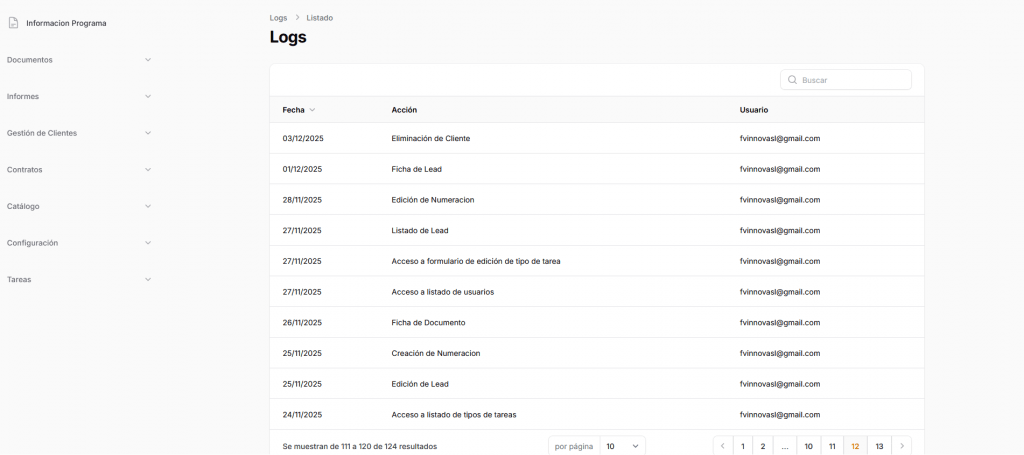Viewport: 1024px width, 455px height.
Task: Click the Buscar search field
Action: pos(852,80)
